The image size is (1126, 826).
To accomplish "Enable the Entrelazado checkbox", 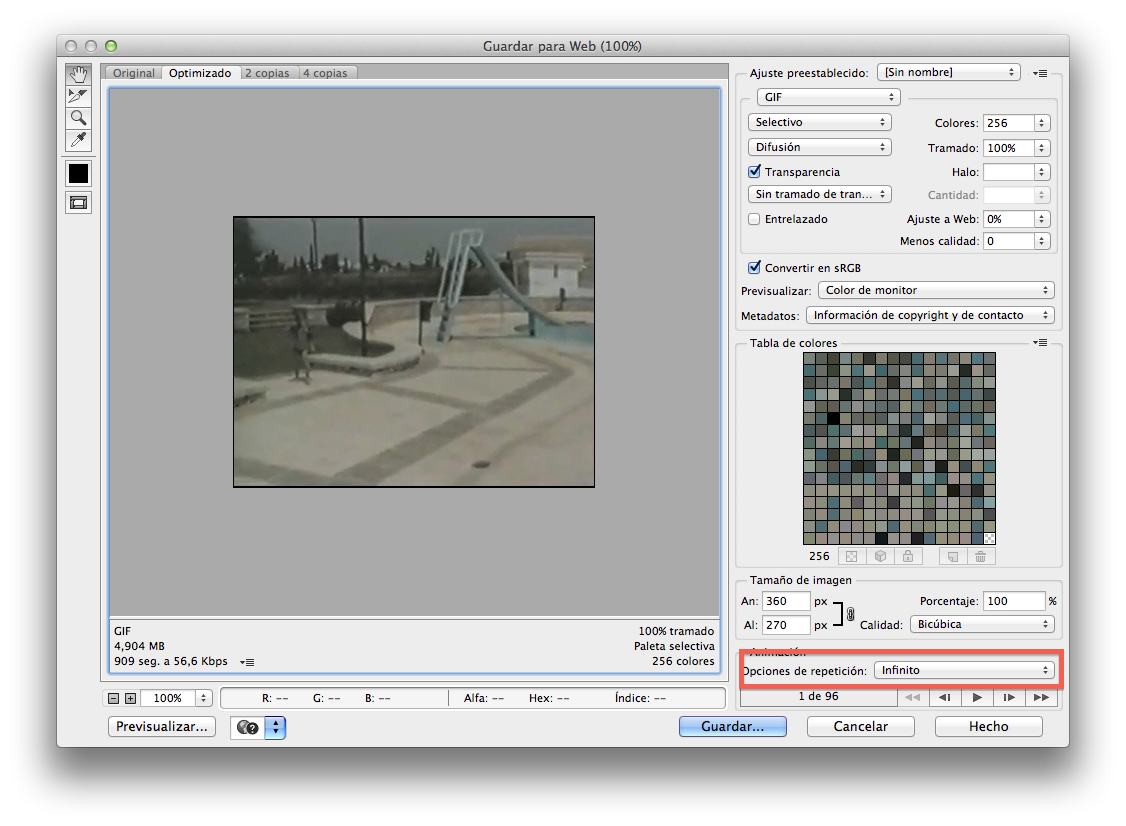I will (755, 219).
